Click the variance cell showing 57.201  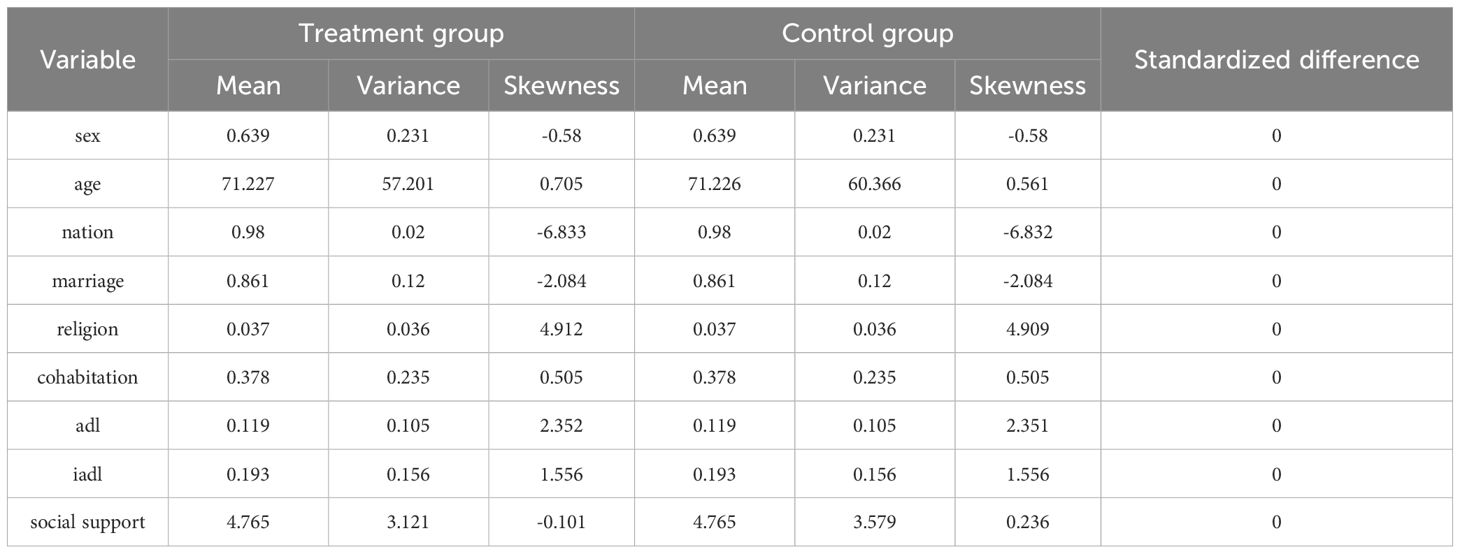tap(408, 184)
